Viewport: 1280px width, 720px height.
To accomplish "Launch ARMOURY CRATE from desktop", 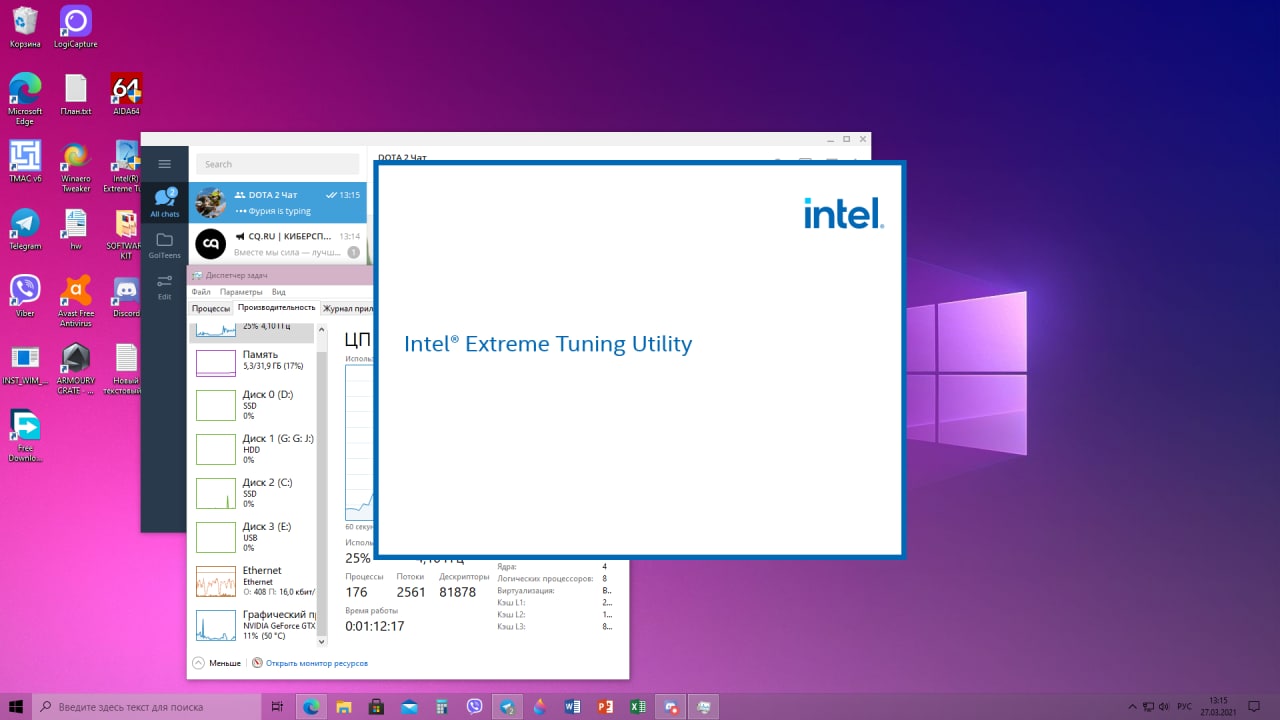I will coord(76,369).
